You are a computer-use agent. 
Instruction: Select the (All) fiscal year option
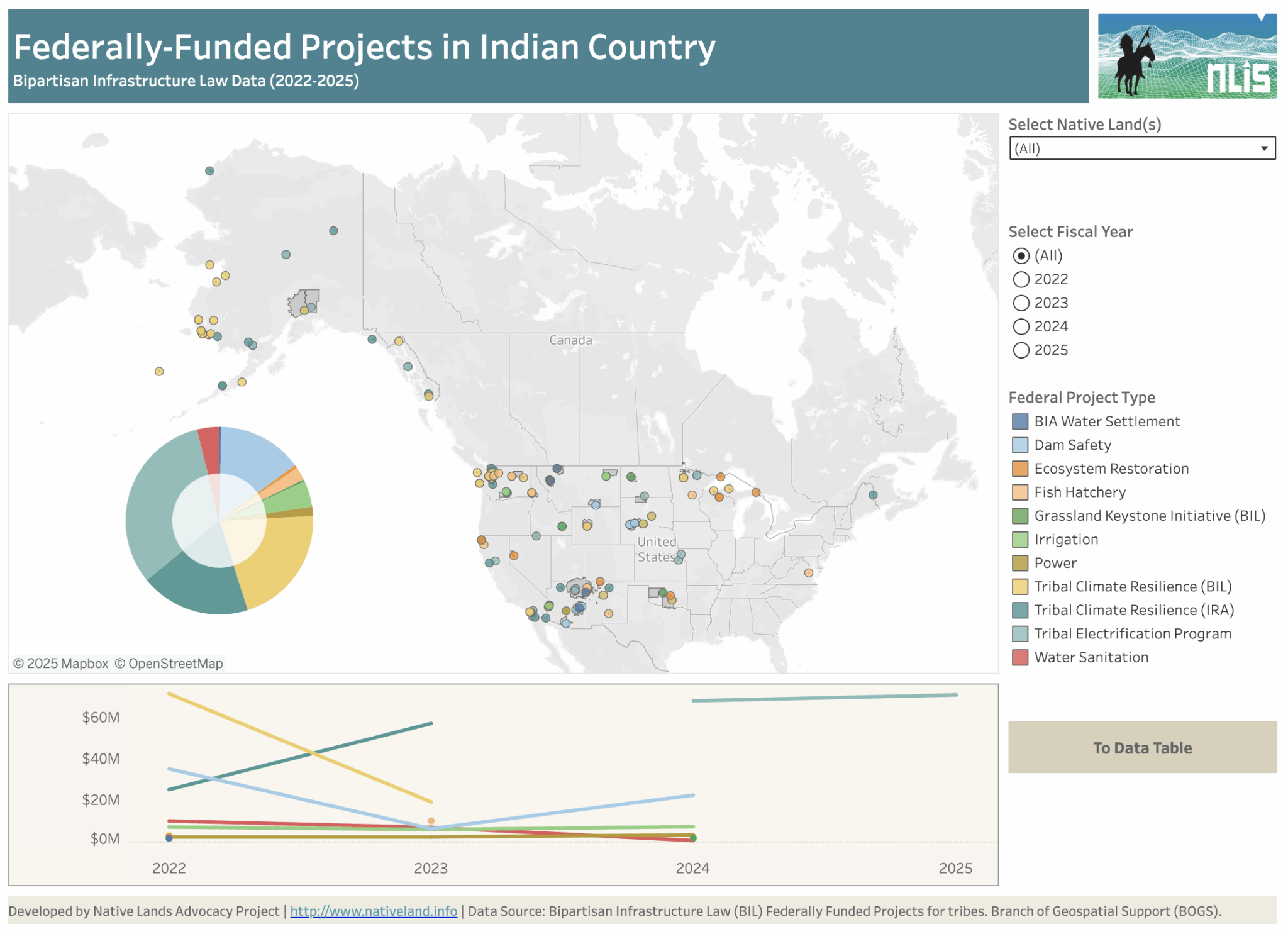click(1021, 255)
